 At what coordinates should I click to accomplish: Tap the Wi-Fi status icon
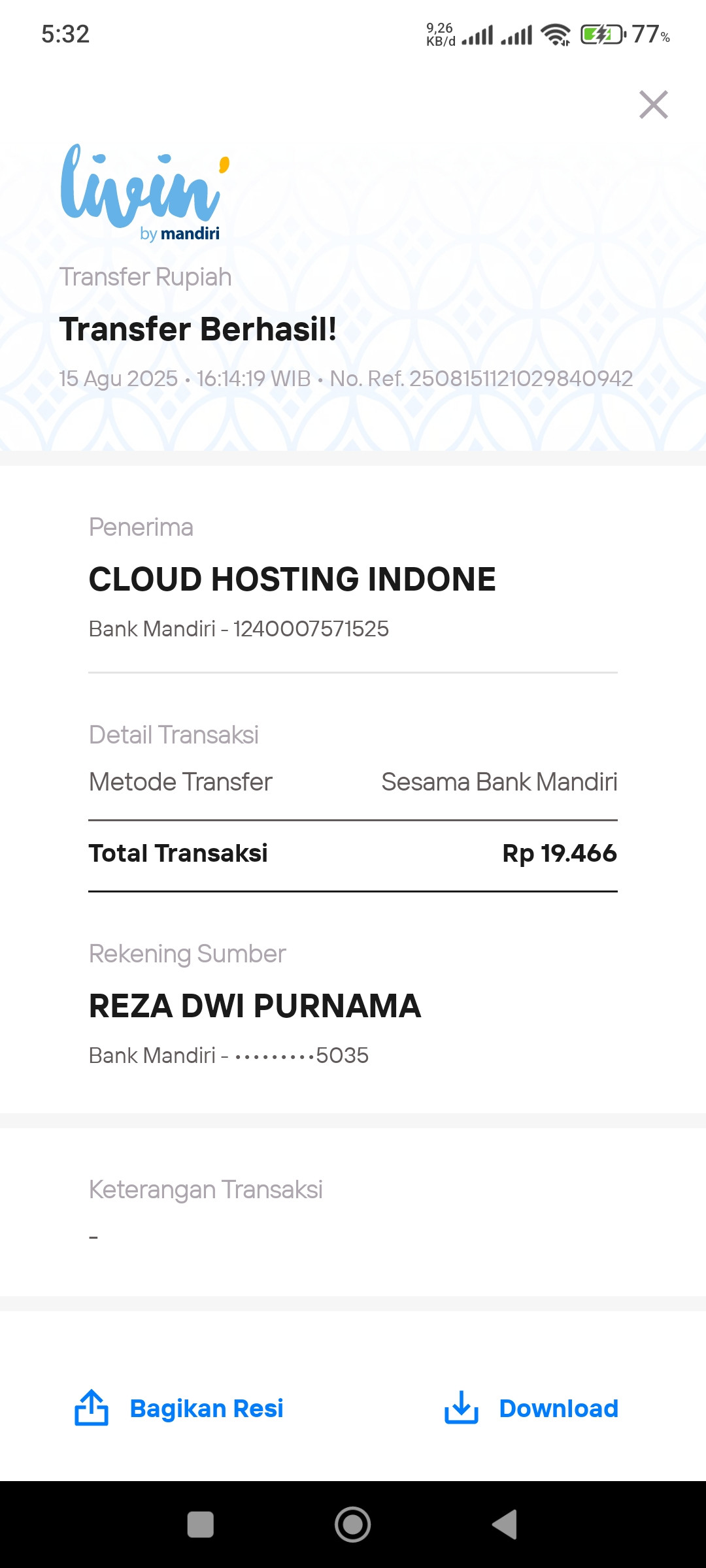point(556,35)
